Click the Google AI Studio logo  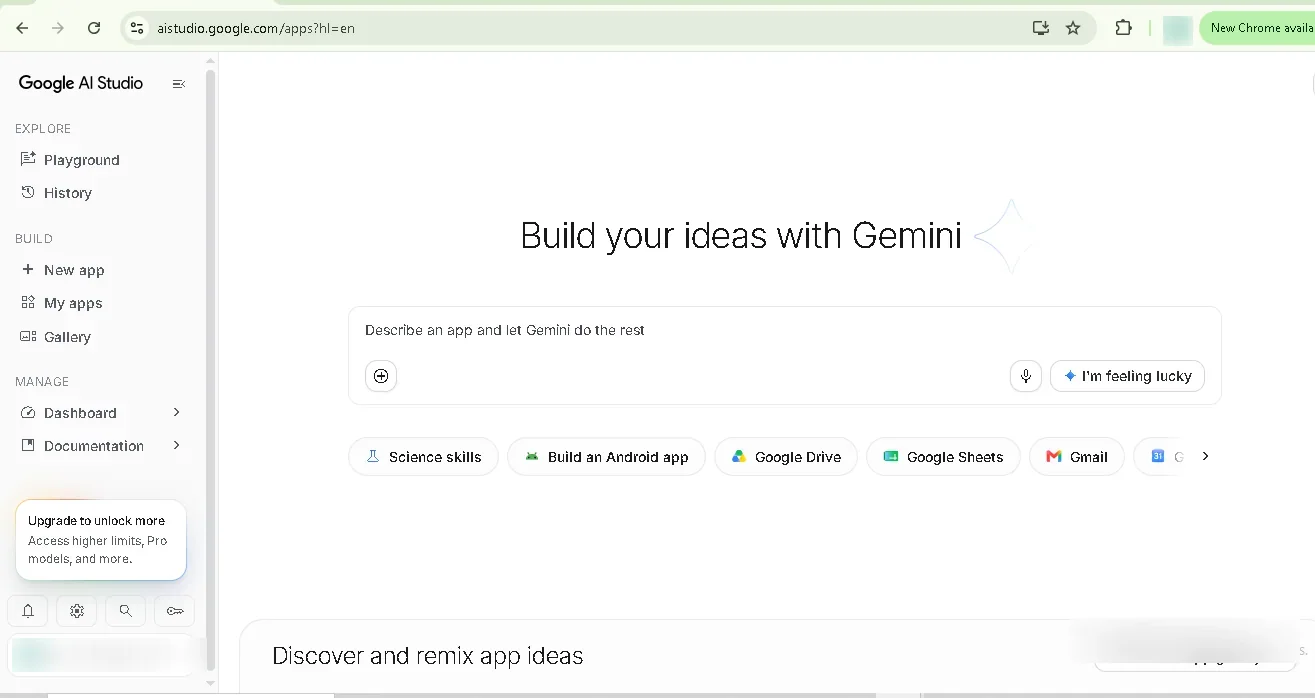point(81,83)
